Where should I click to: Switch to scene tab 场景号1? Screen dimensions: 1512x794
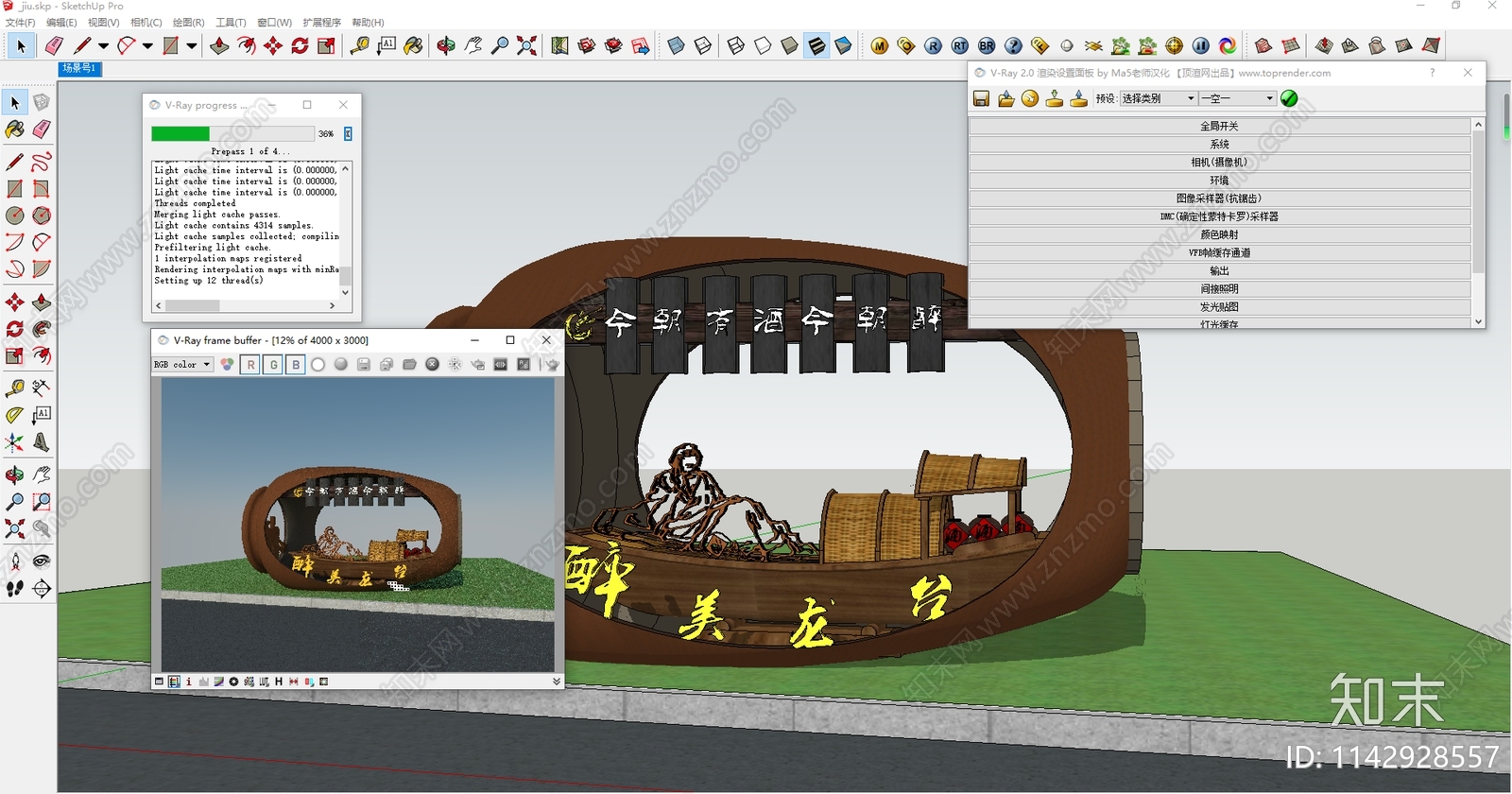78,68
